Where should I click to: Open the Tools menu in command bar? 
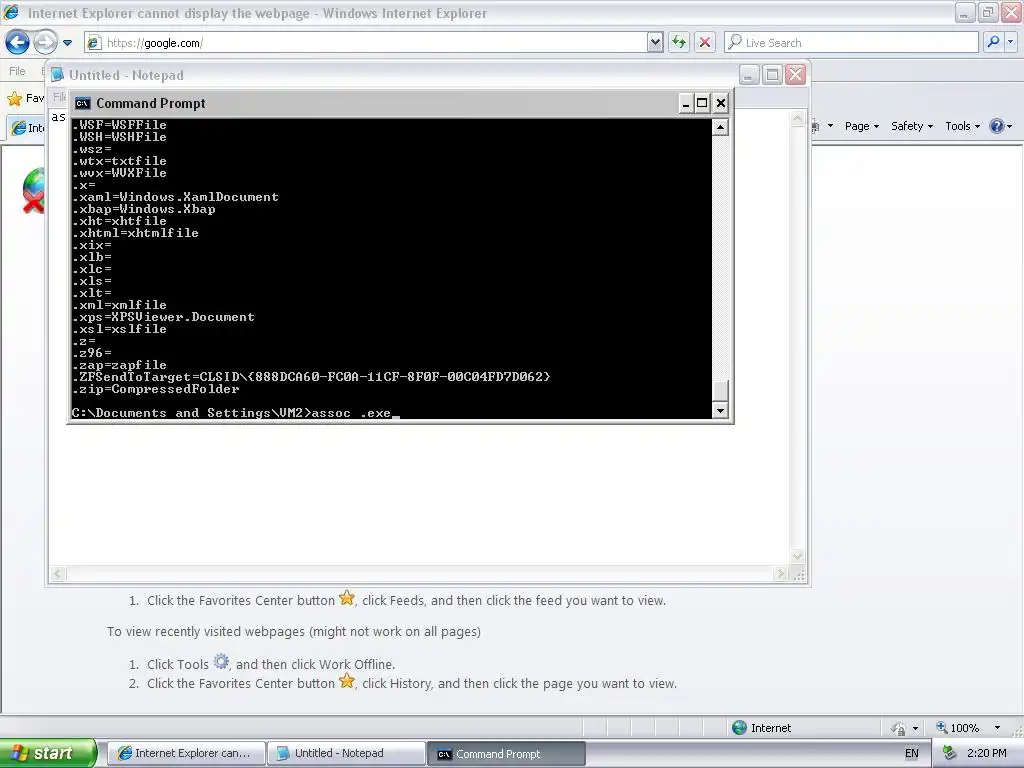coord(963,126)
